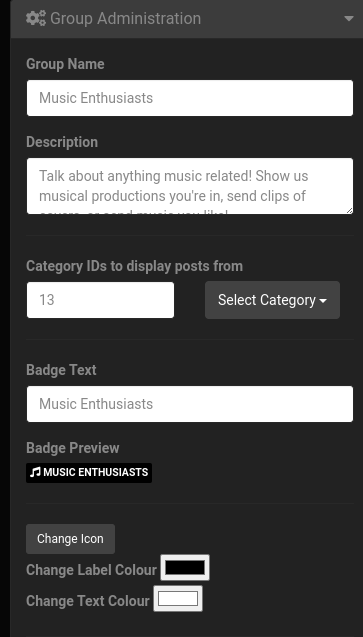This screenshot has width=363, height=637.
Task: Click the MUSIC ENTHUSIASTS badge preview
Action: click(89, 473)
